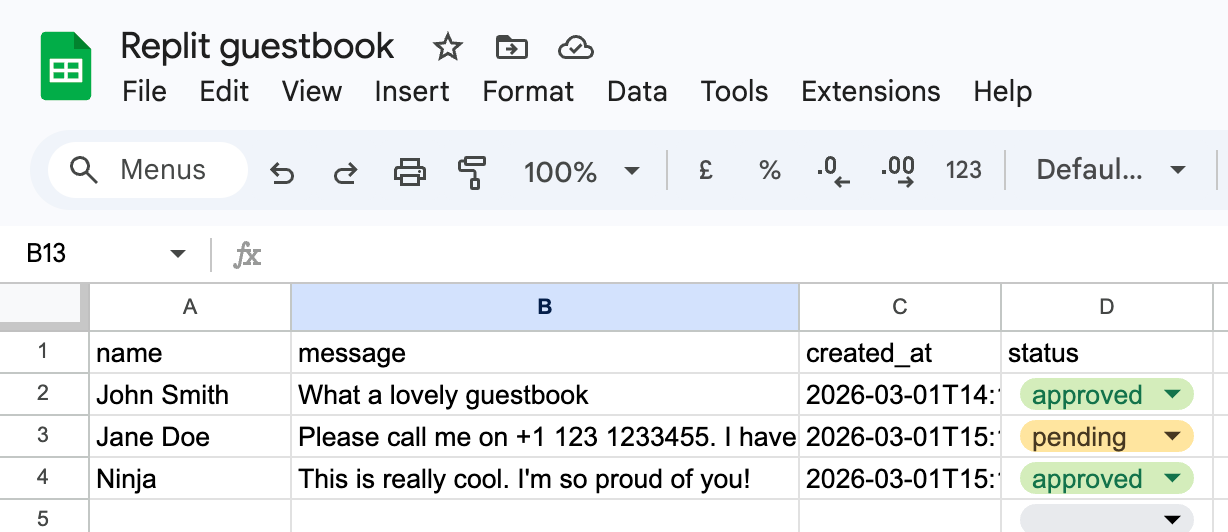Viewport: 1228px width, 532px height.
Task: Click the Google Sheets home logo
Action: [x=66, y=66]
